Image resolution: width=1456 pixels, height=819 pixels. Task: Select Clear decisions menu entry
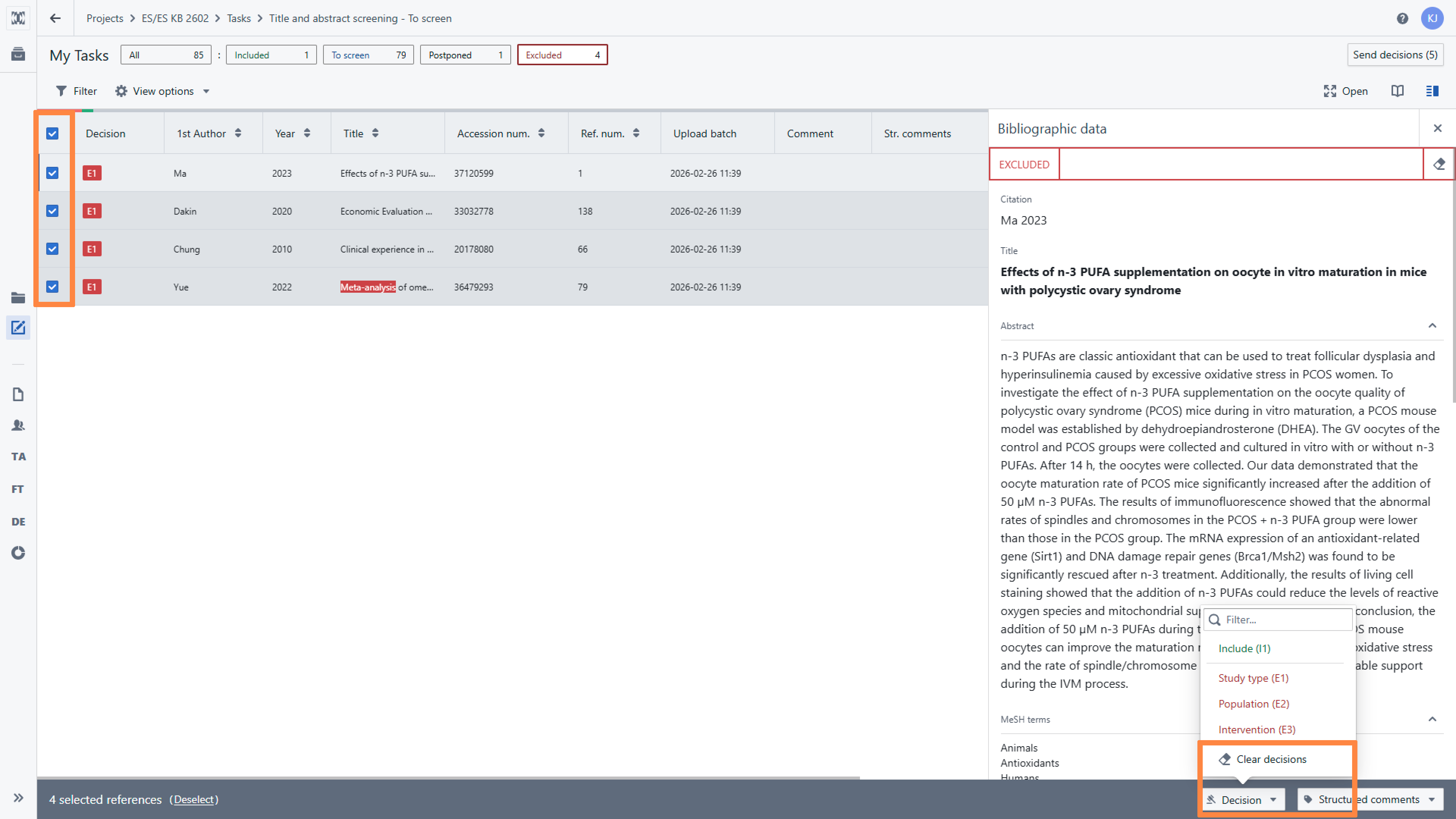[x=1271, y=759]
